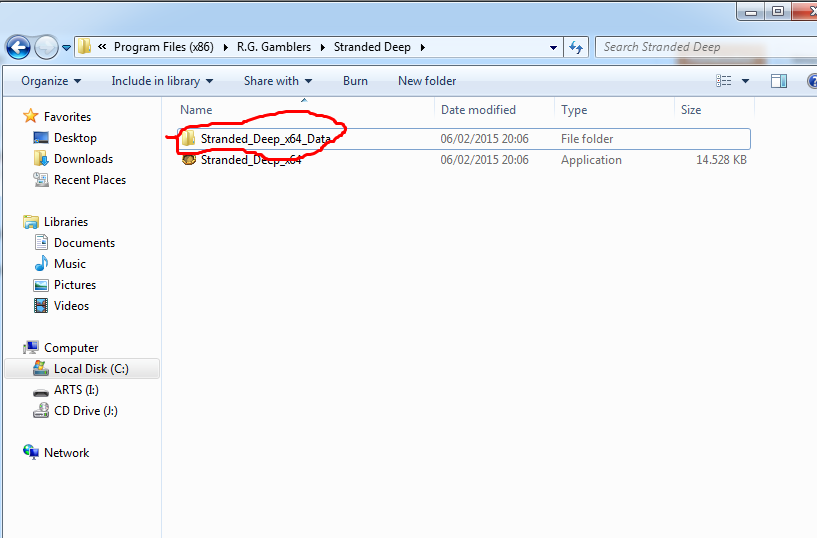
Task: Click the 14.528 KB size cell
Action: click(x=721, y=160)
